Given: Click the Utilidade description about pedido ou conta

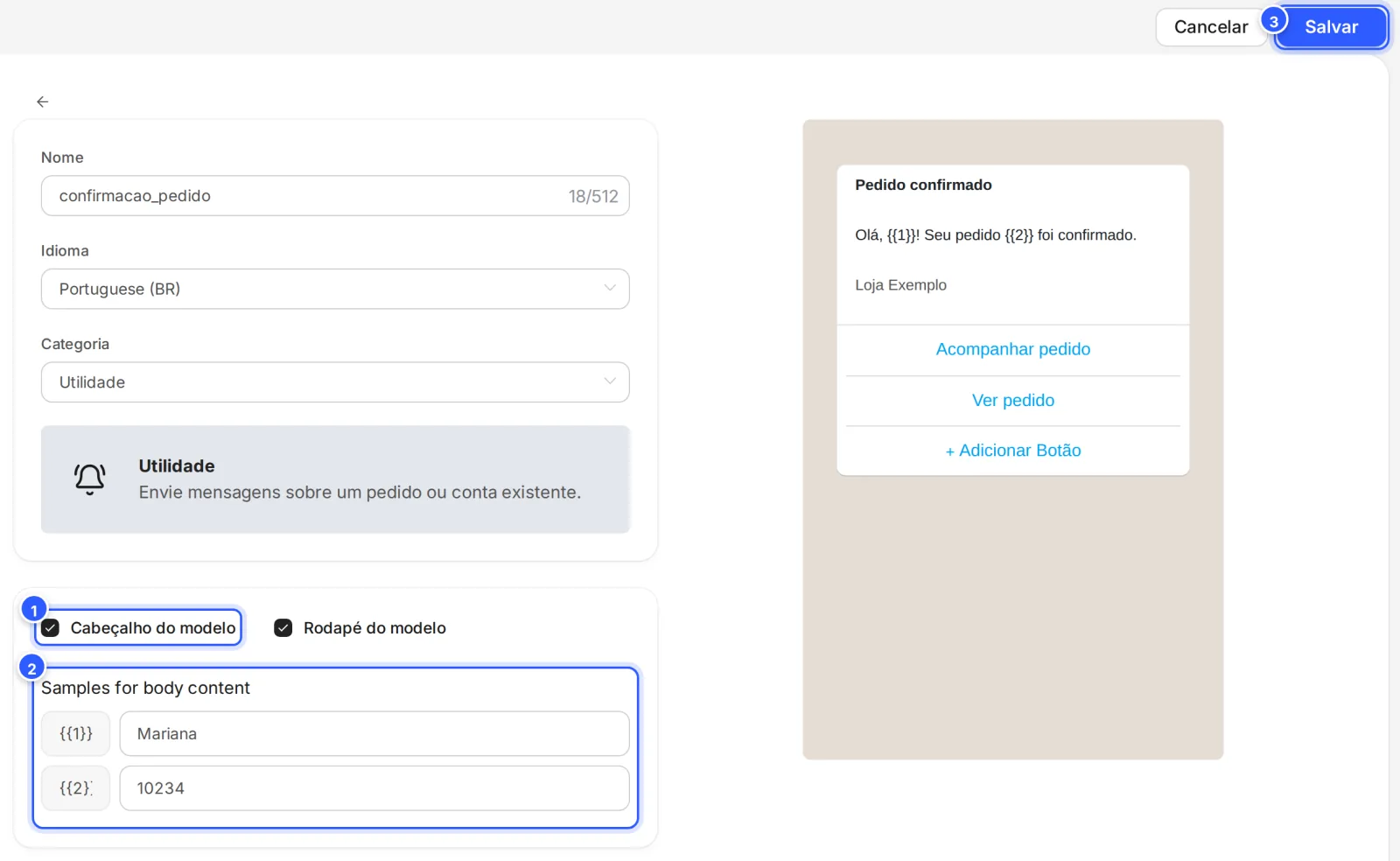Looking at the screenshot, I should 360,493.
